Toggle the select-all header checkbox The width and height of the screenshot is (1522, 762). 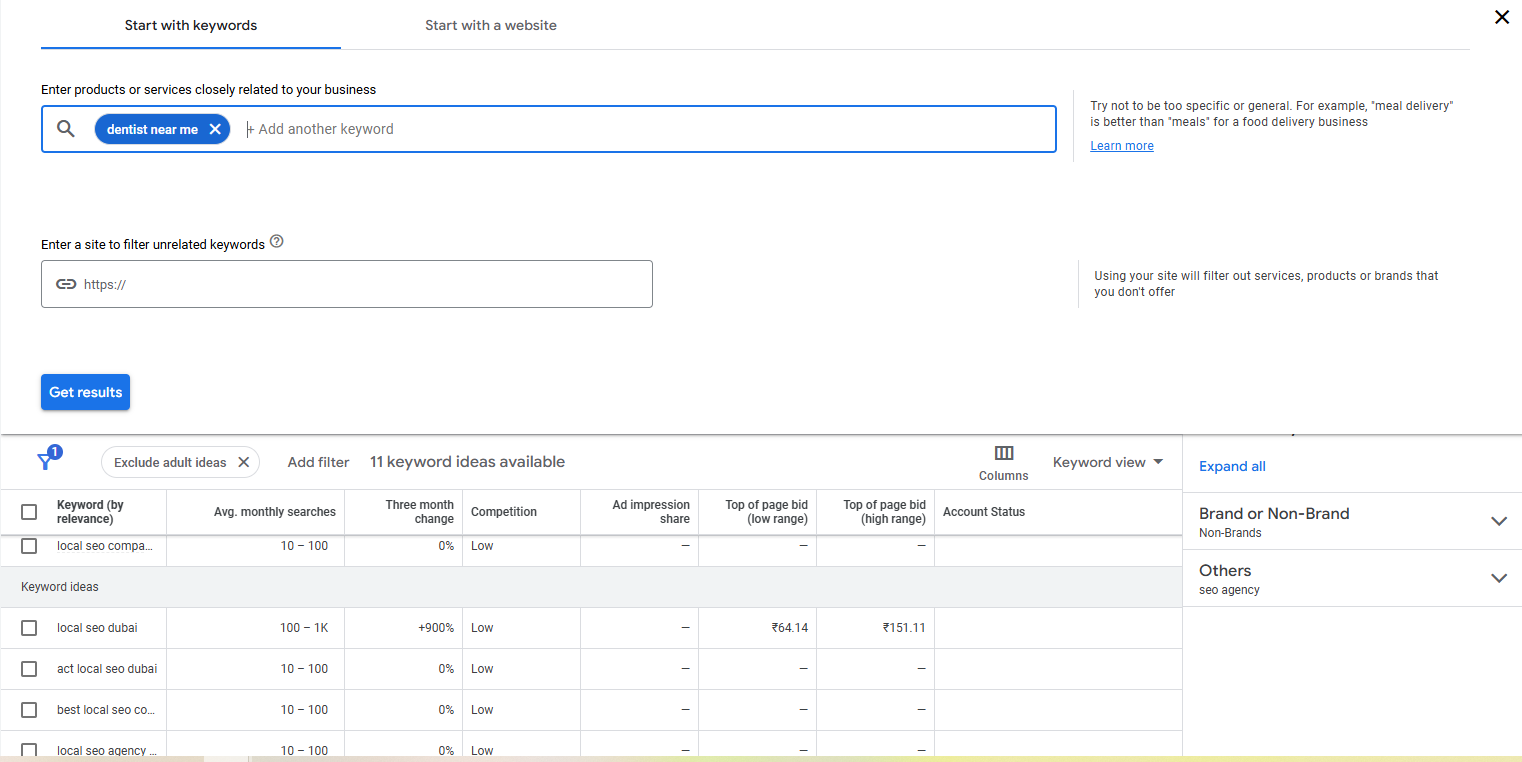(x=29, y=512)
